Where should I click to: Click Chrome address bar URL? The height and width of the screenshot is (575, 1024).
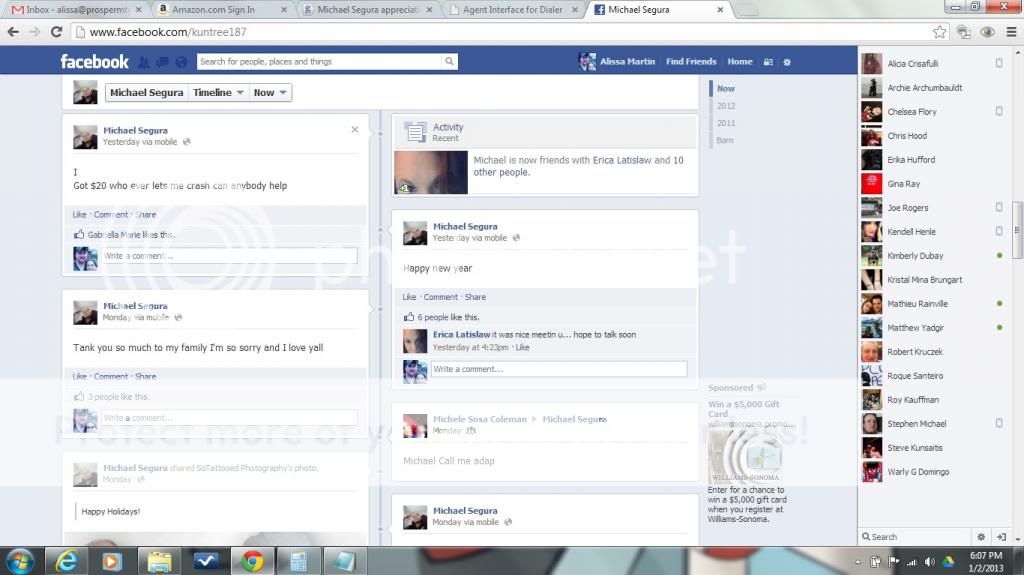click(x=168, y=32)
